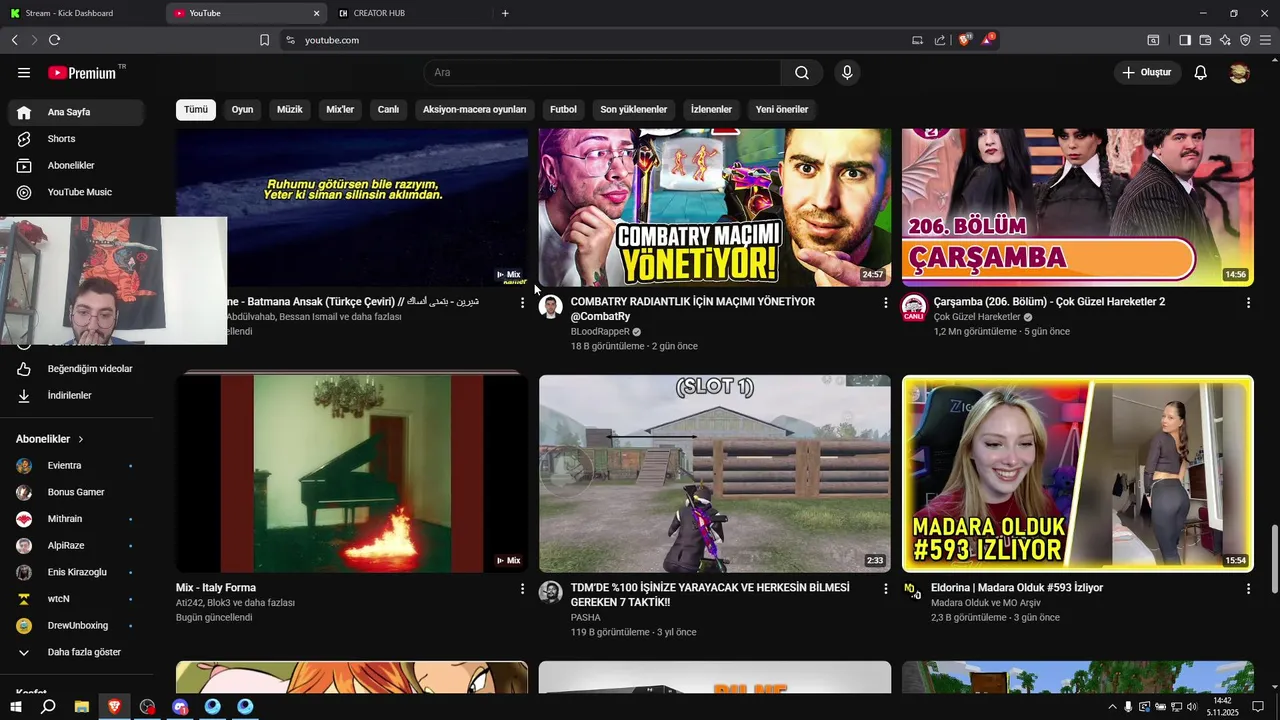The height and width of the screenshot is (720, 1280).
Task: Select the Oyun filter chip
Action: pyautogui.click(x=242, y=109)
